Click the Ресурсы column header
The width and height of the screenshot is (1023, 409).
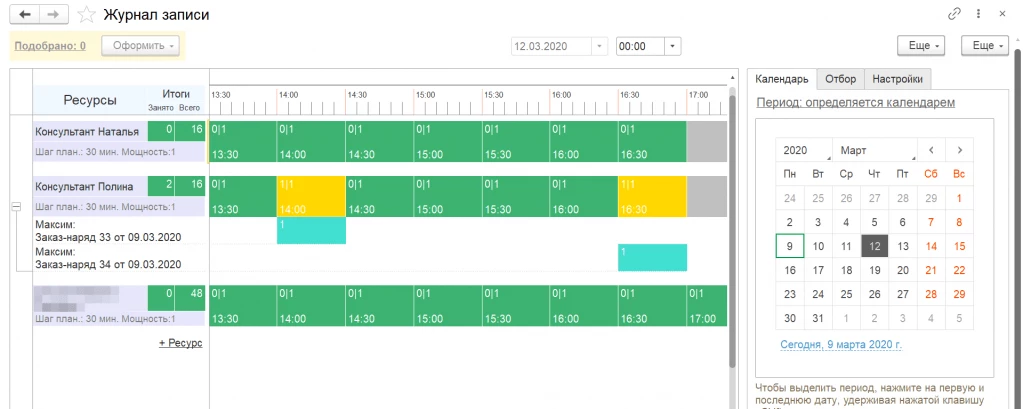coord(90,100)
